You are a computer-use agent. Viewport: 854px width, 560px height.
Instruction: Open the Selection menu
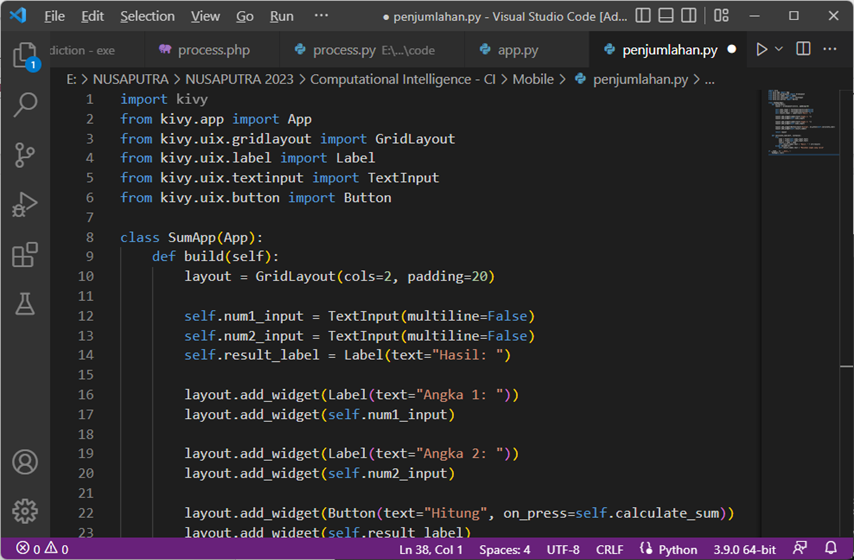147,16
